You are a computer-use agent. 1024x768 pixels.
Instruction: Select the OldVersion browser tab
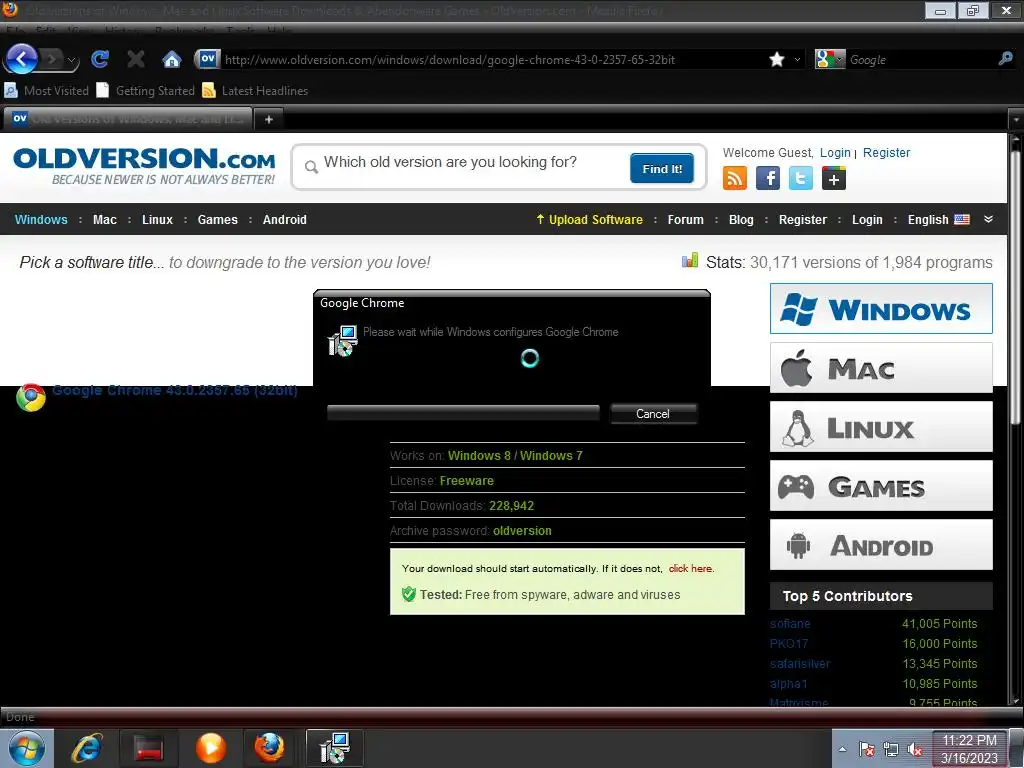[128, 119]
